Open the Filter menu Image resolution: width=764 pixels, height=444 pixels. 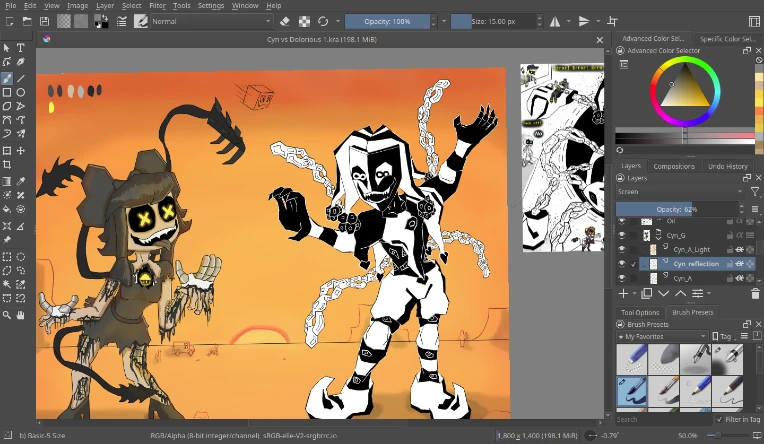pos(157,6)
